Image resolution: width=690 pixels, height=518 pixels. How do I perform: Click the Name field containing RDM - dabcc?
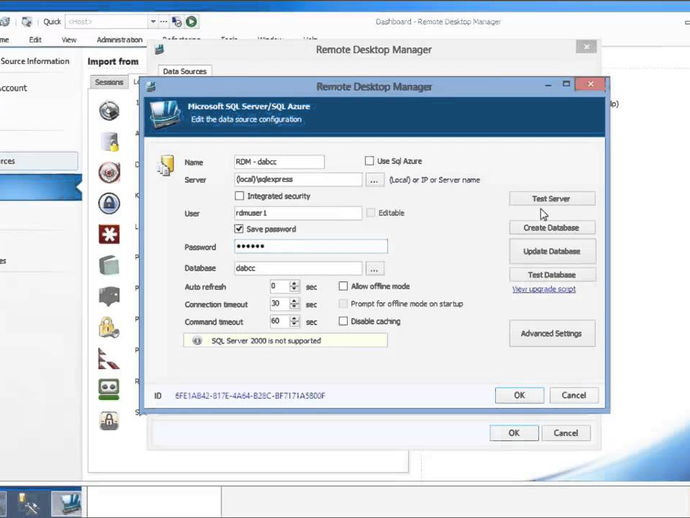[x=279, y=162]
